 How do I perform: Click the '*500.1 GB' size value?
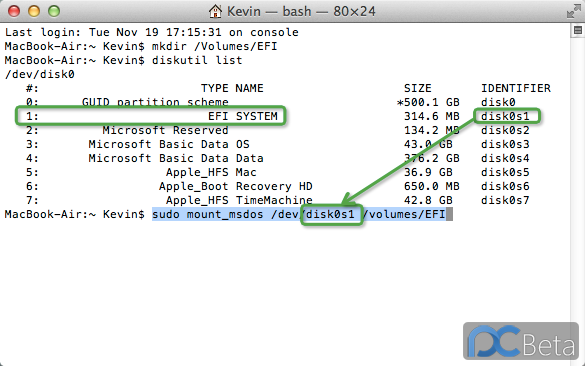pyautogui.click(x=428, y=102)
